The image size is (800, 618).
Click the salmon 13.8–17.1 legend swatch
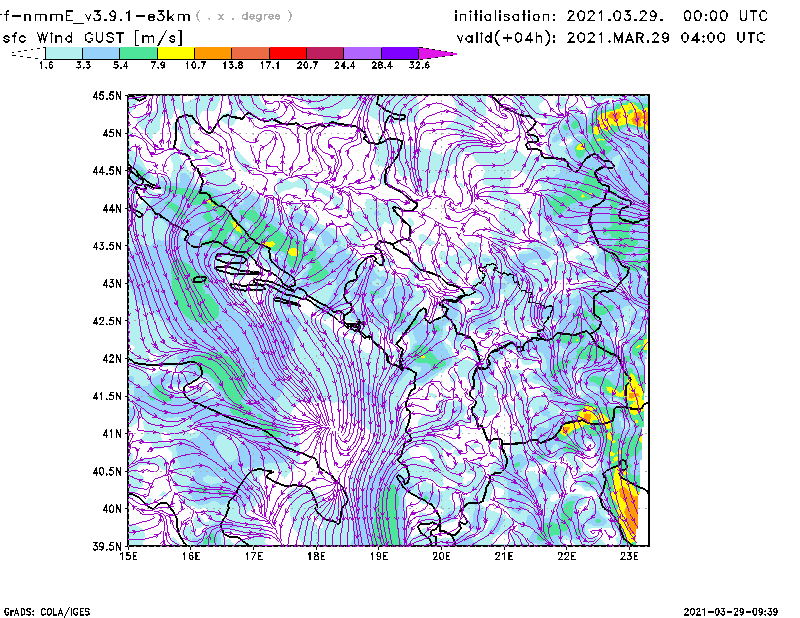tap(251, 53)
